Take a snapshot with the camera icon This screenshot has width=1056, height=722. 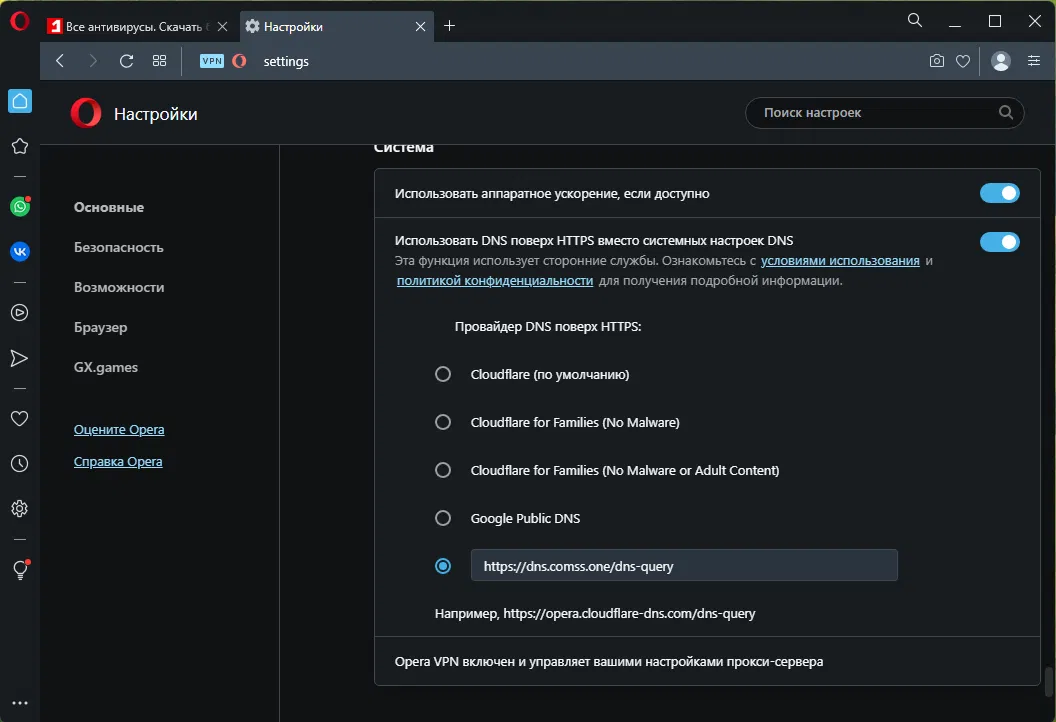[x=936, y=61]
